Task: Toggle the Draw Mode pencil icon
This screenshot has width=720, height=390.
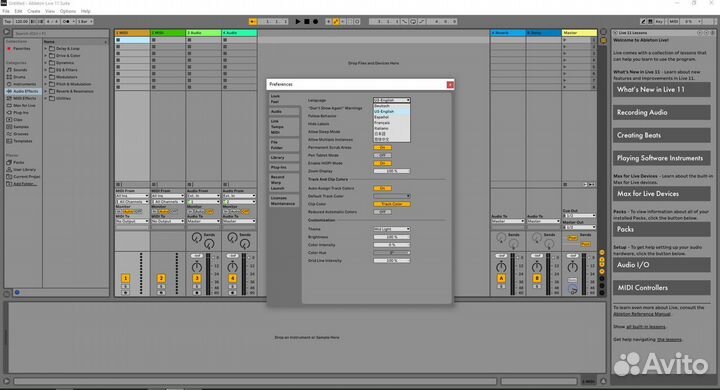Action: point(643,22)
